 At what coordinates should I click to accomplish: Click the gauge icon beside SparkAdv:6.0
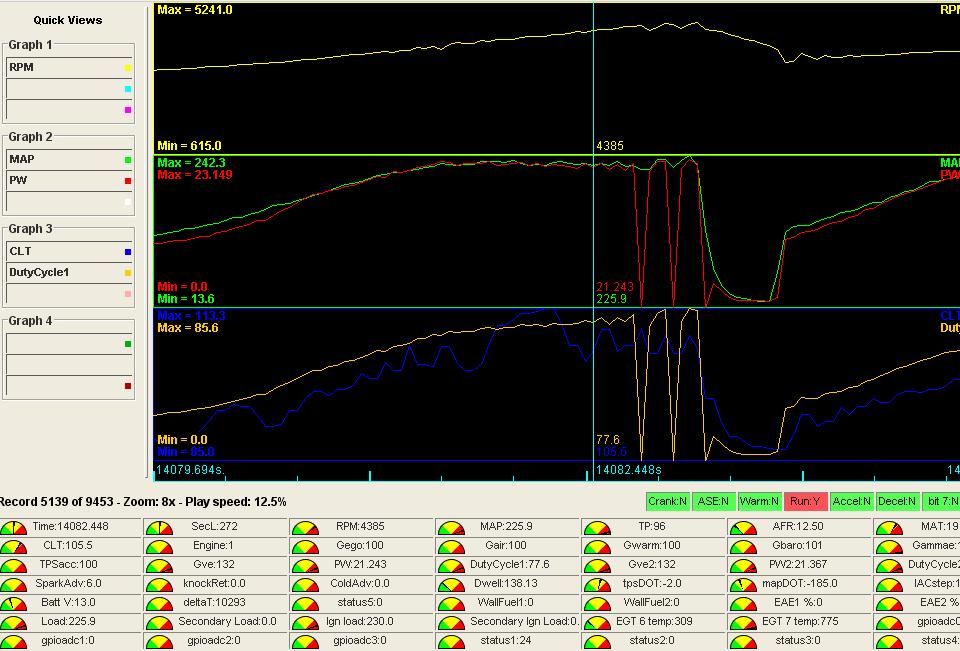pyautogui.click(x=13, y=584)
